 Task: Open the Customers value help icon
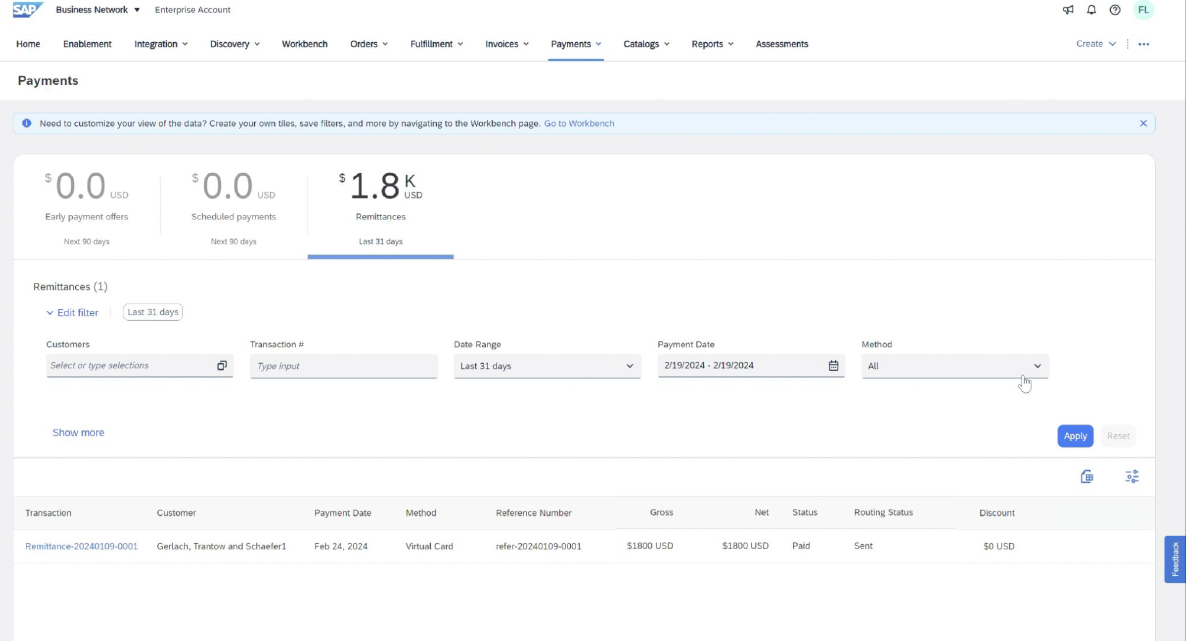coord(222,366)
